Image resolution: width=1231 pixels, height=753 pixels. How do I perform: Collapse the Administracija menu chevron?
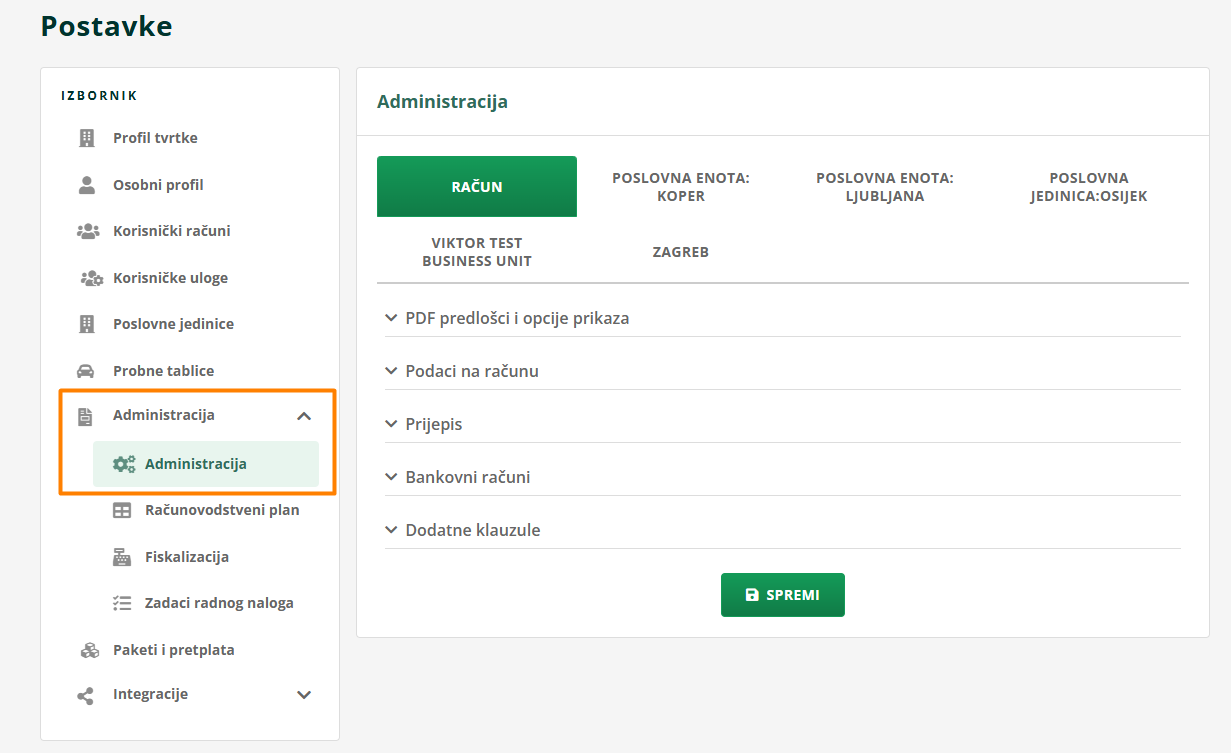tap(305, 416)
